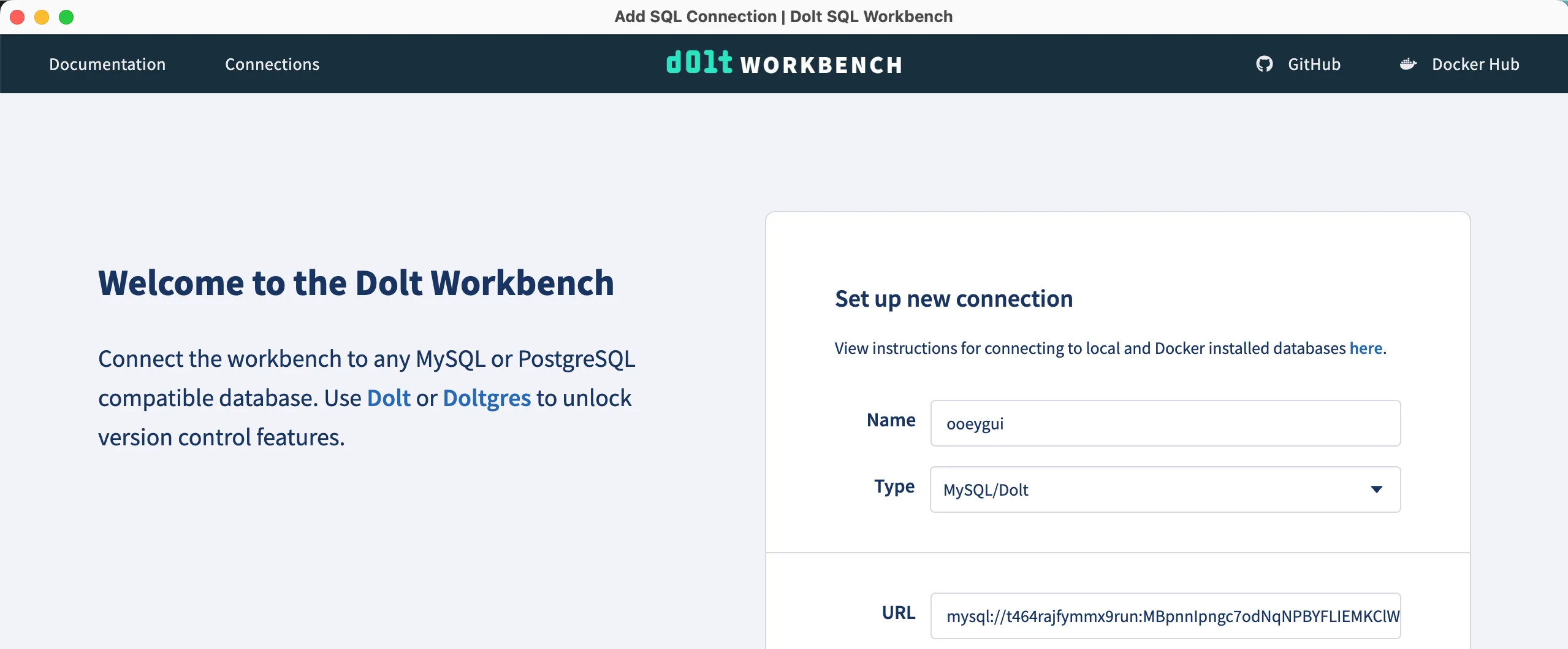The width and height of the screenshot is (1568, 649).
Task: Click the Dolt Workbench logo
Action: 784,64
